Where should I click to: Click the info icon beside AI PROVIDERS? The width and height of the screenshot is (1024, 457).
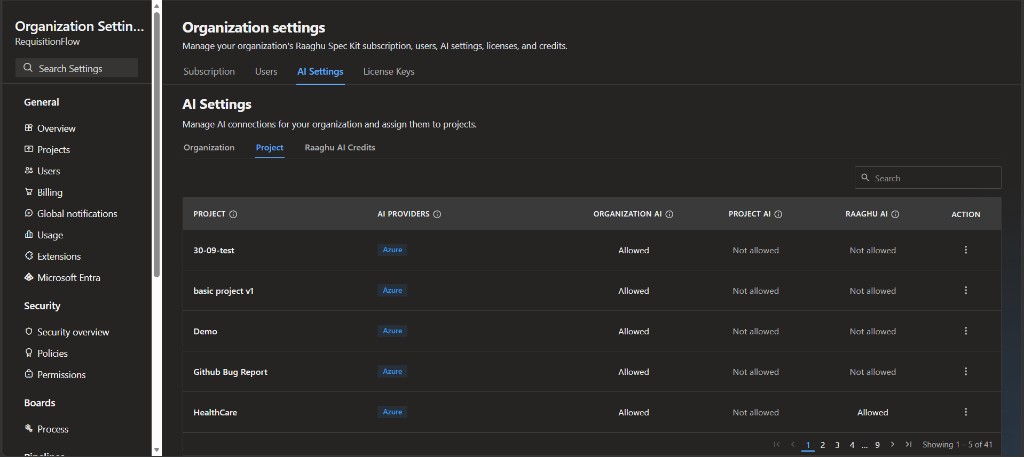click(x=437, y=214)
